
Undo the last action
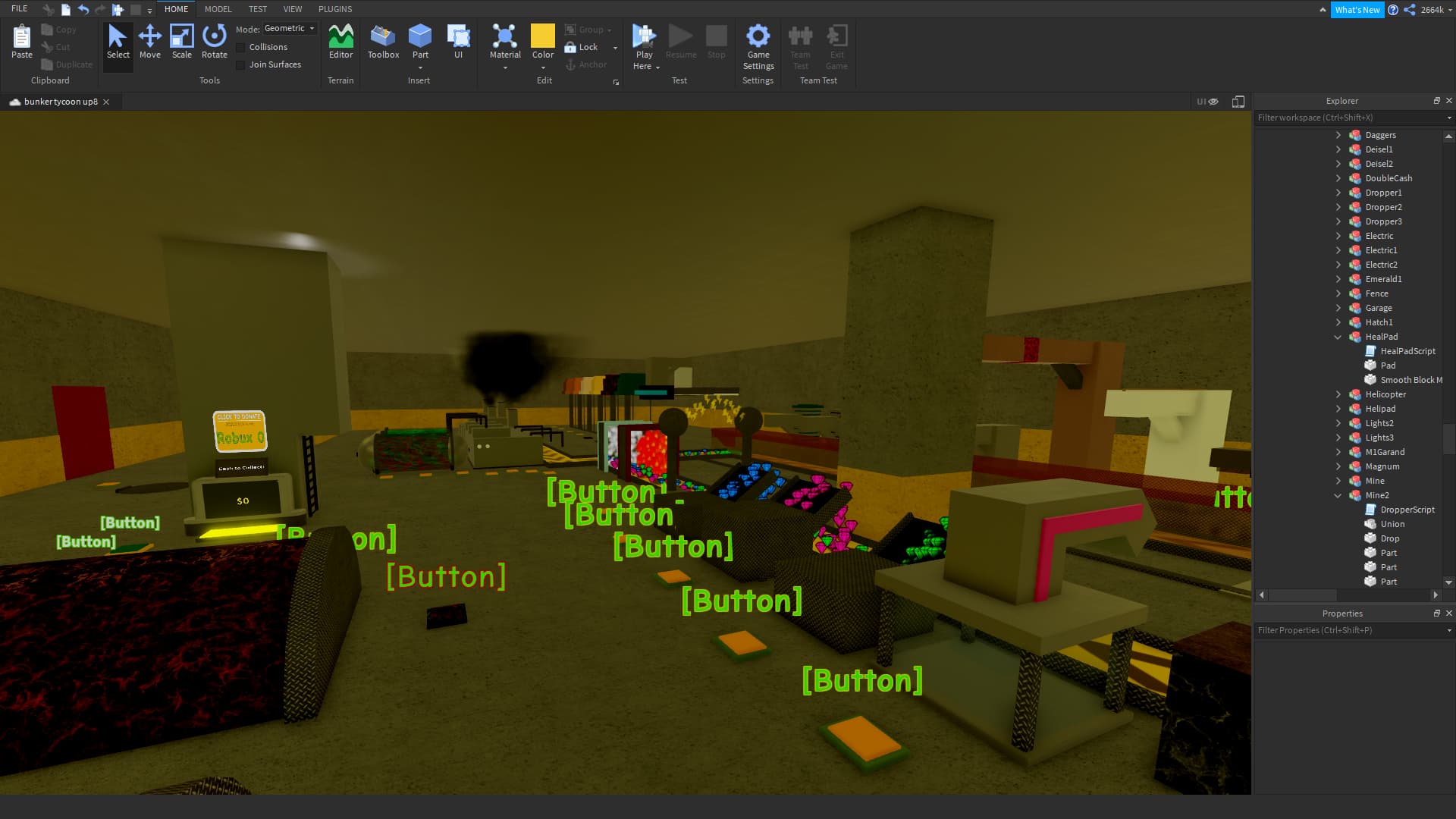coord(83,10)
